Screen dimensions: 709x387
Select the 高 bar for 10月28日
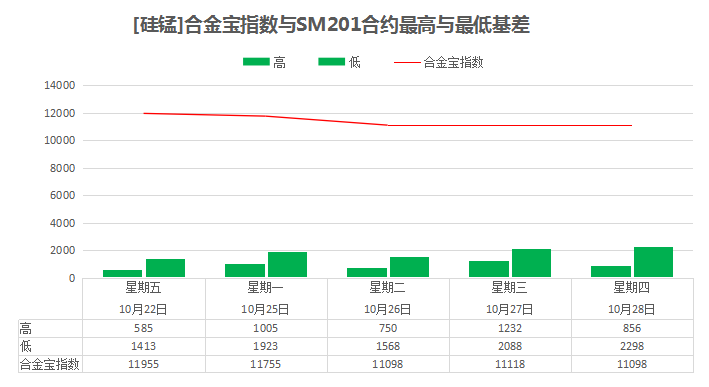coord(611,272)
